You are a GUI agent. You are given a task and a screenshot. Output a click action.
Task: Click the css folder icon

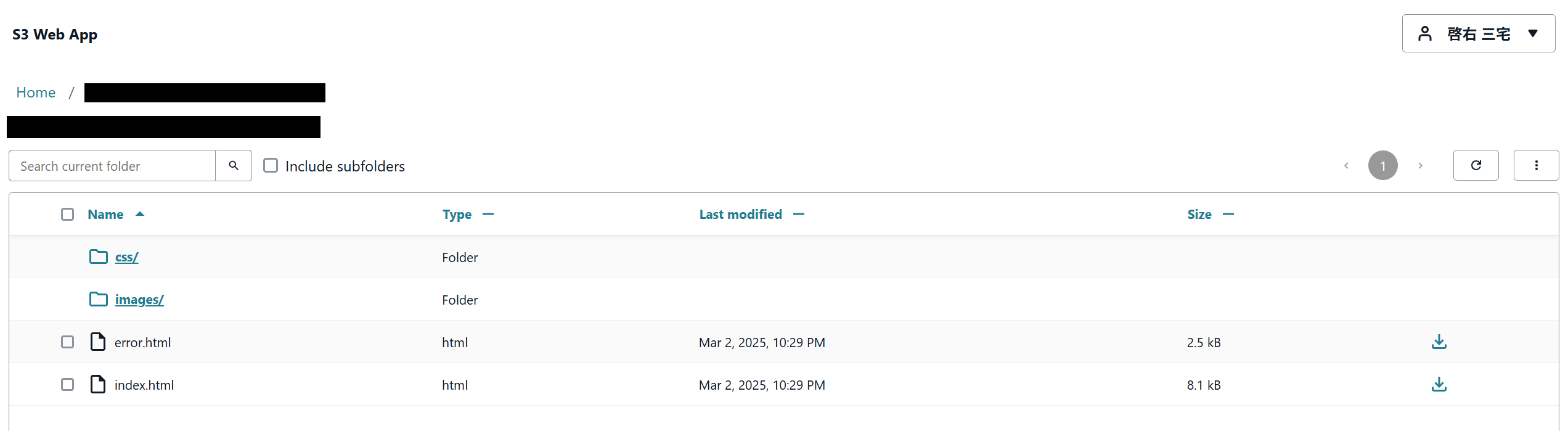[x=99, y=257]
